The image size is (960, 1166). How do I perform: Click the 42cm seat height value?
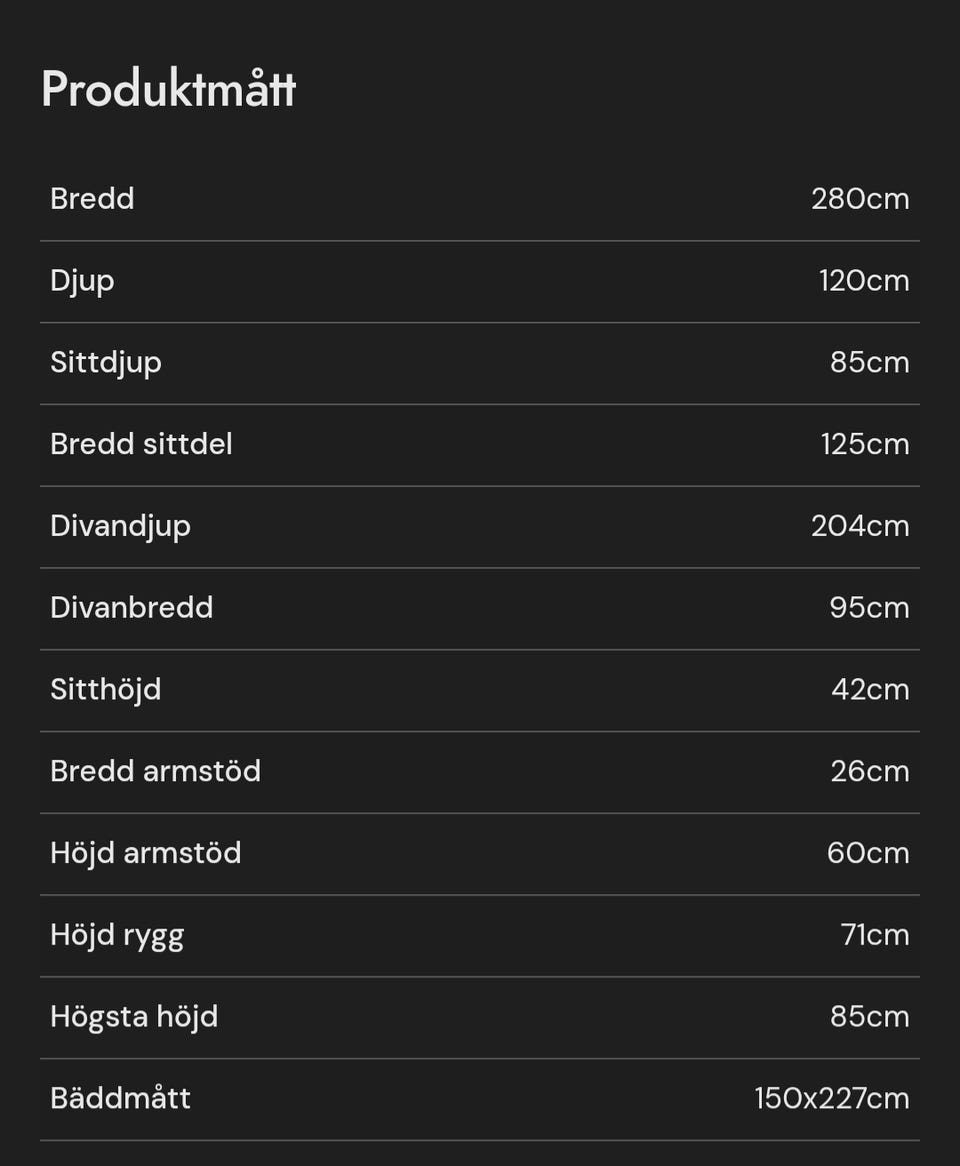870,690
